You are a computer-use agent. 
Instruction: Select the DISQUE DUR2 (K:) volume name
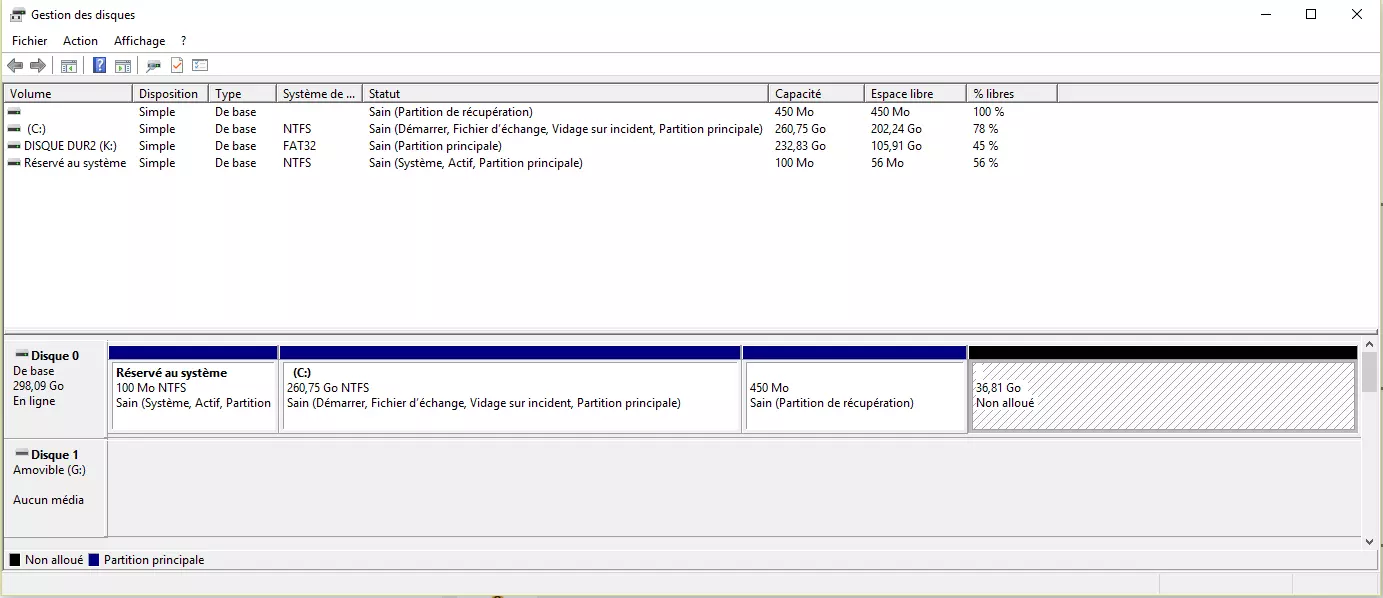(71, 146)
